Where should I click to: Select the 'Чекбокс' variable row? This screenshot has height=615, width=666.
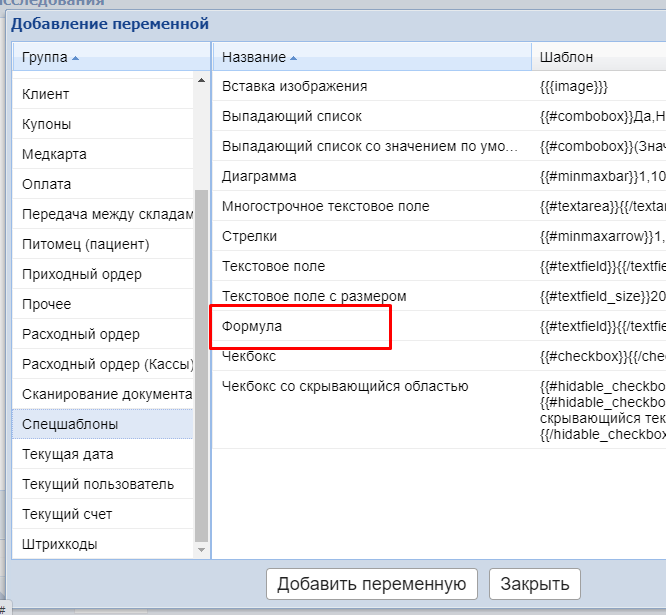click(x=249, y=356)
